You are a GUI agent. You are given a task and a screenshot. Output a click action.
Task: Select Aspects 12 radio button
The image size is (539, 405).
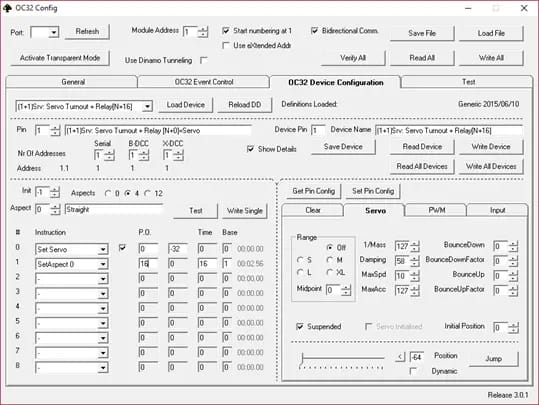[x=147, y=194]
